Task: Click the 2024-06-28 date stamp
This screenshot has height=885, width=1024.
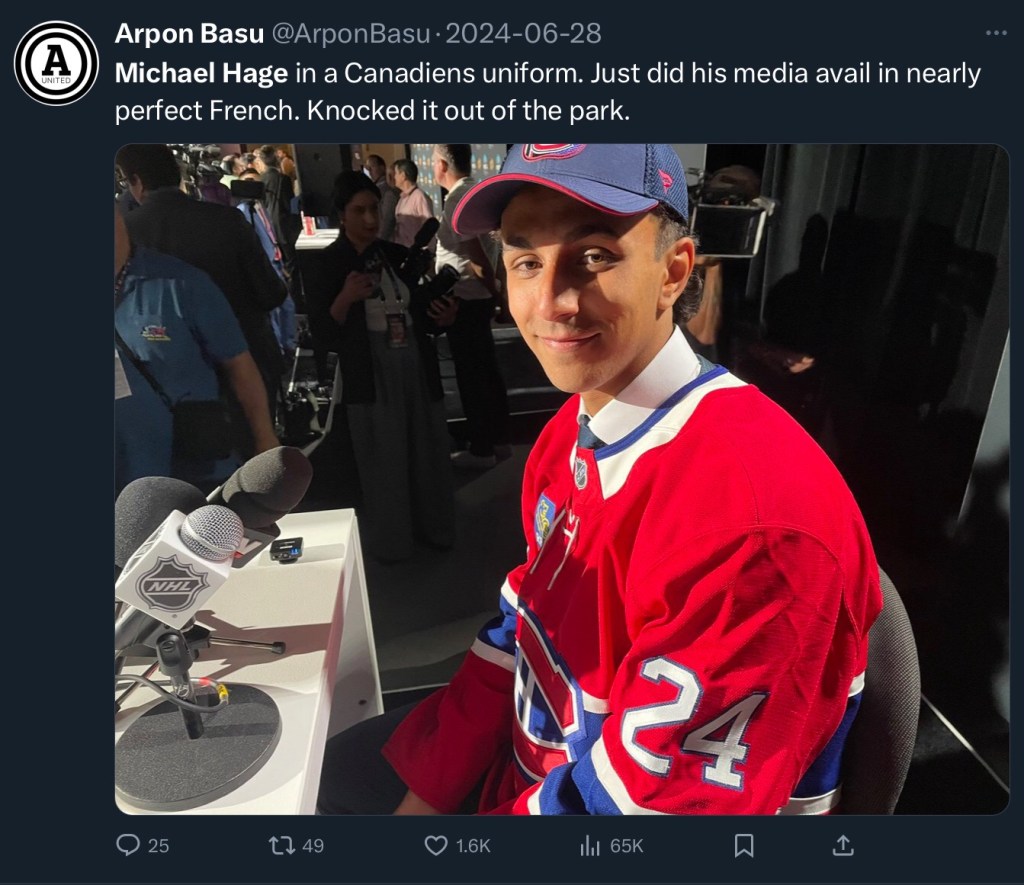Action: (523, 34)
